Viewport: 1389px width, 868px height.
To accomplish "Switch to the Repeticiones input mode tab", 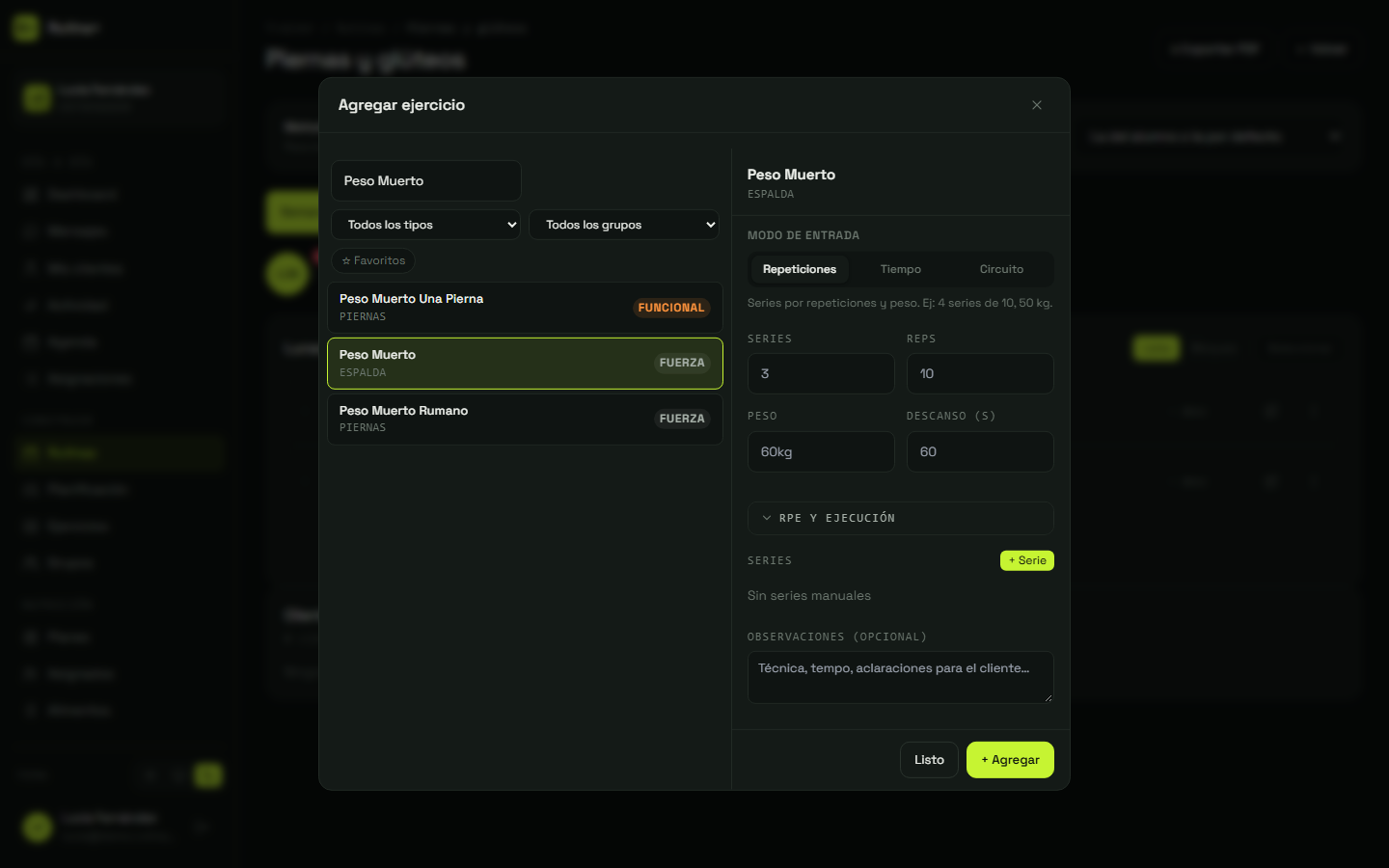I will pos(800,269).
